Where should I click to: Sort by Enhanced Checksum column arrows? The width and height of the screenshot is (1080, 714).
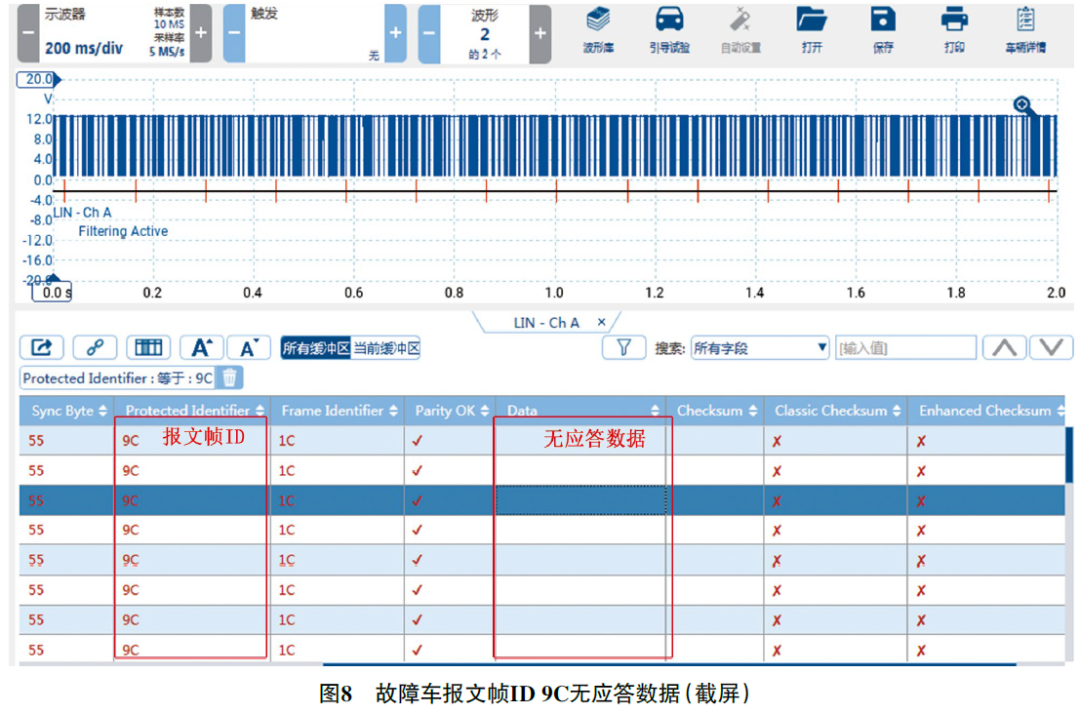tap(1059, 411)
